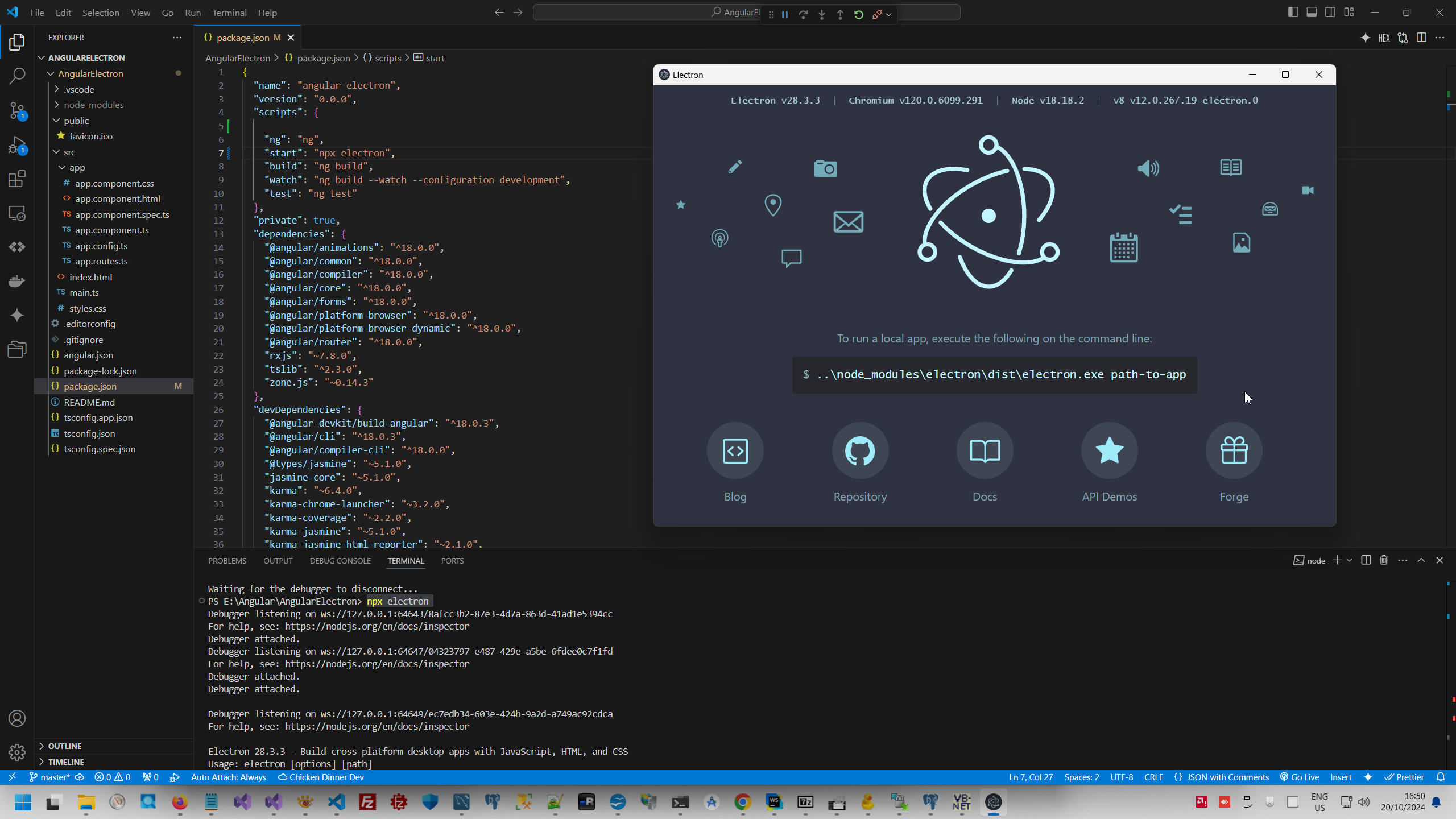Click the Run and Debug icon

point(17,145)
